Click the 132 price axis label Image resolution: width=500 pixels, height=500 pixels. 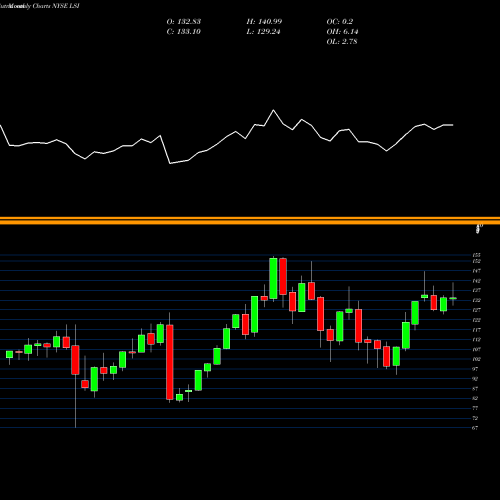tap(476, 300)
